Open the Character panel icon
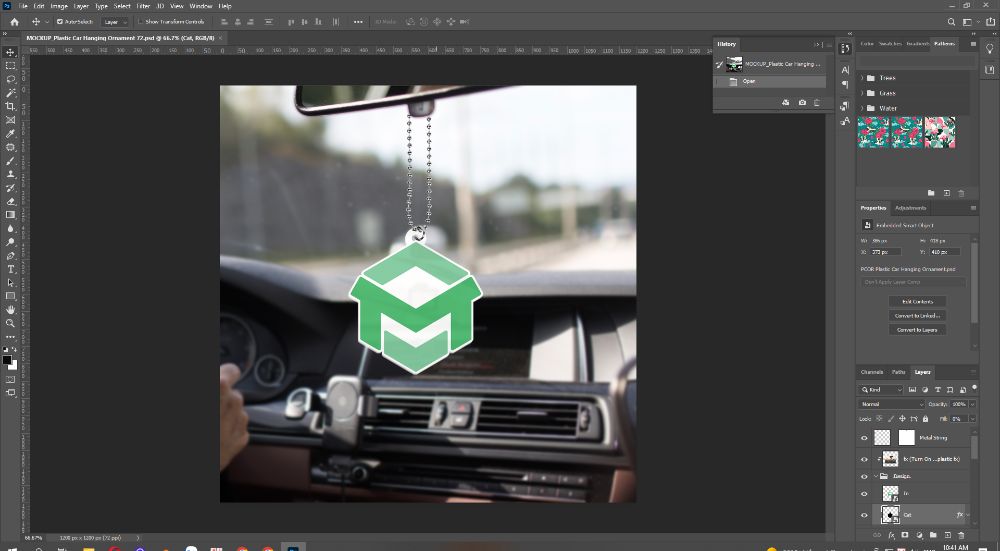Screen dimensions: 1000x551 845,70
